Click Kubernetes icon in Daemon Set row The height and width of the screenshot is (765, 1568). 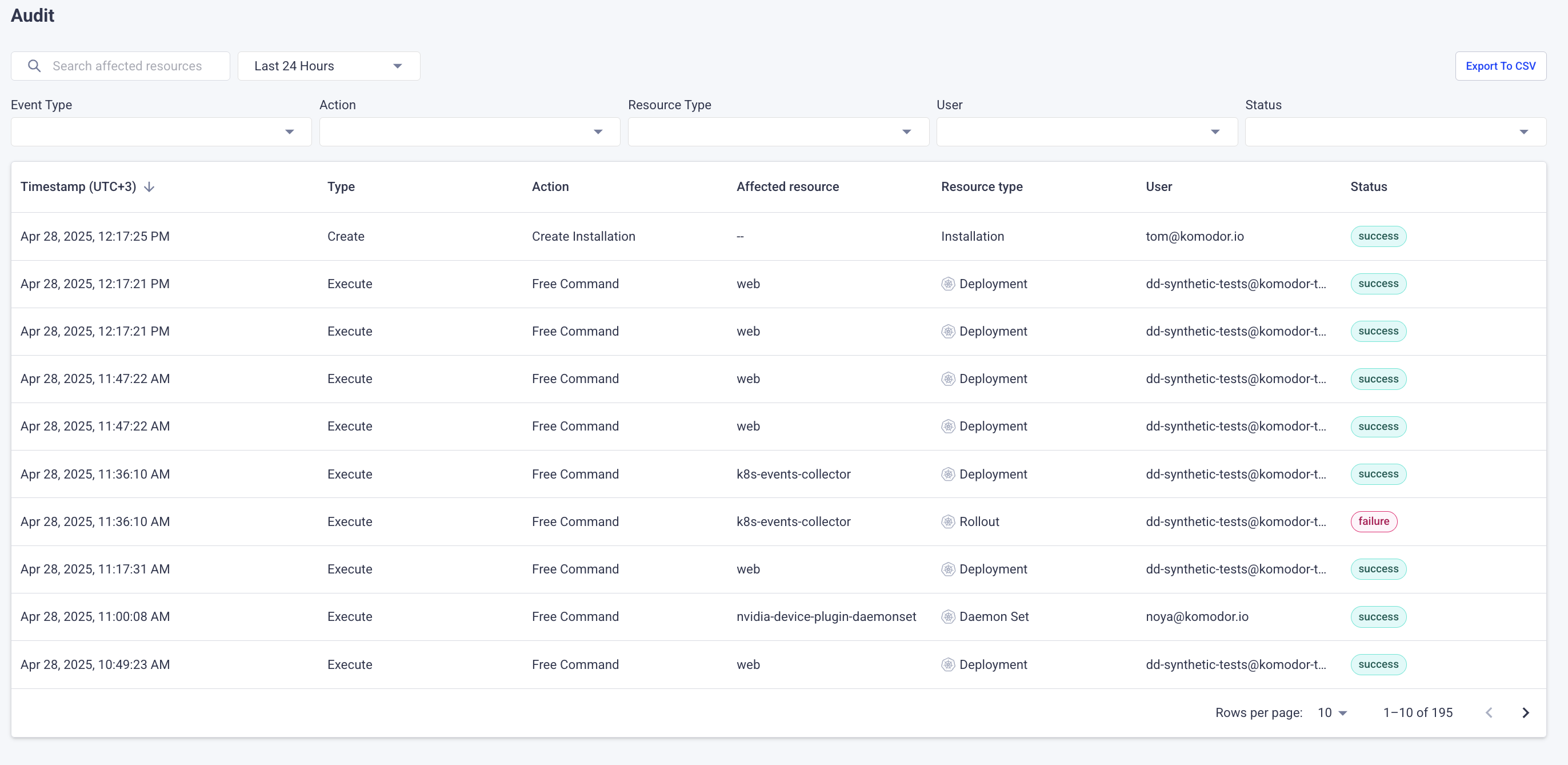[x=948, y=617]
